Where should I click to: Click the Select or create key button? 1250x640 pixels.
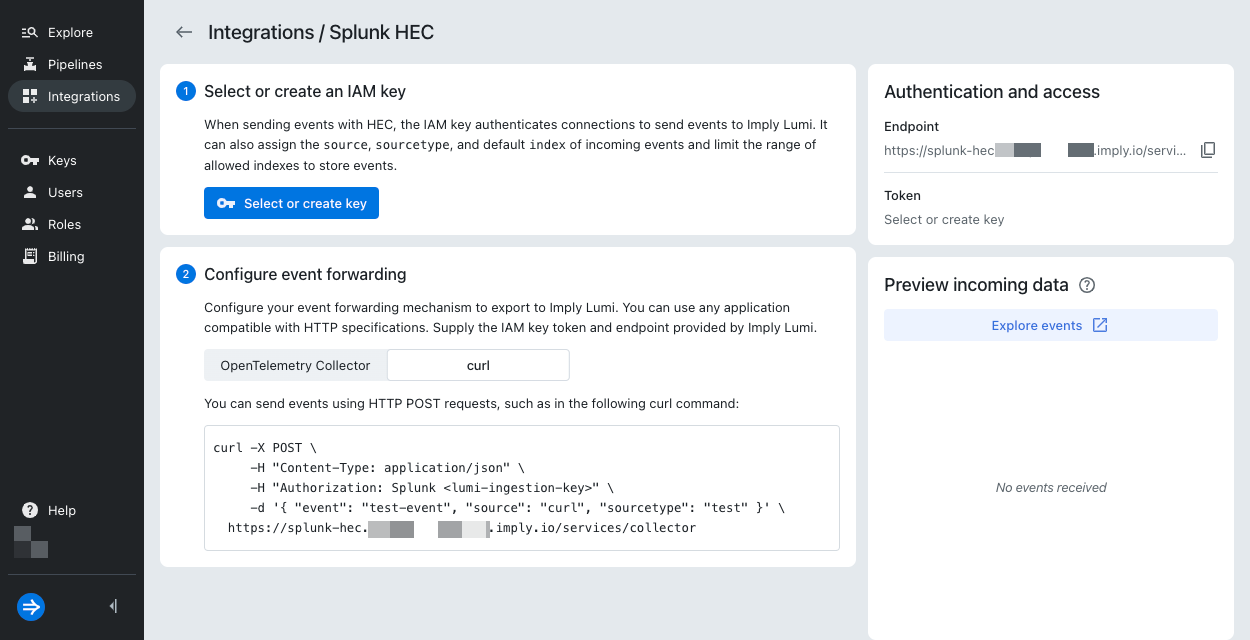pos(291,203)
